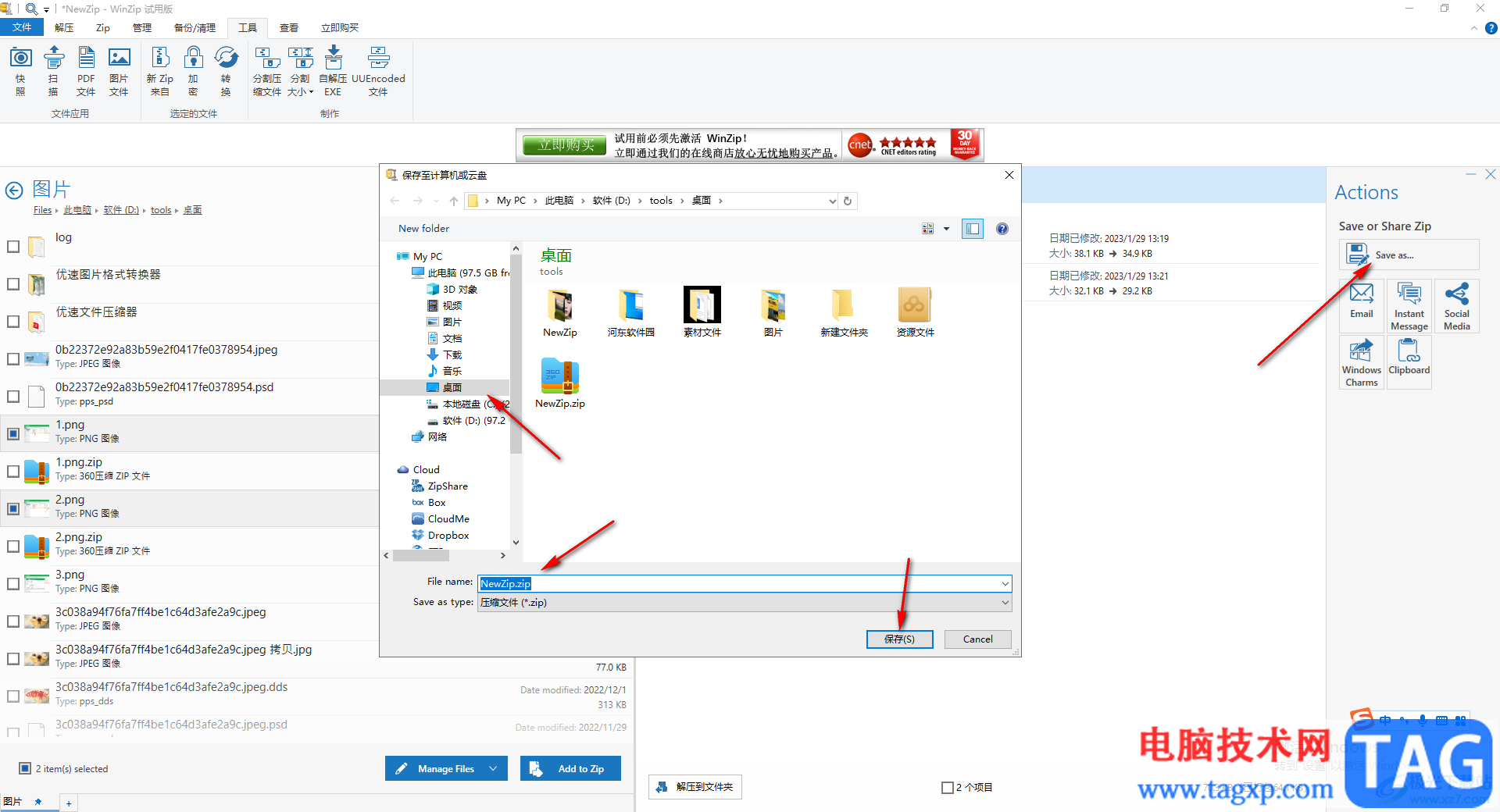Click the 立即购买 green button
Viewport: 1500px width, 812px height.
point(566,144)
